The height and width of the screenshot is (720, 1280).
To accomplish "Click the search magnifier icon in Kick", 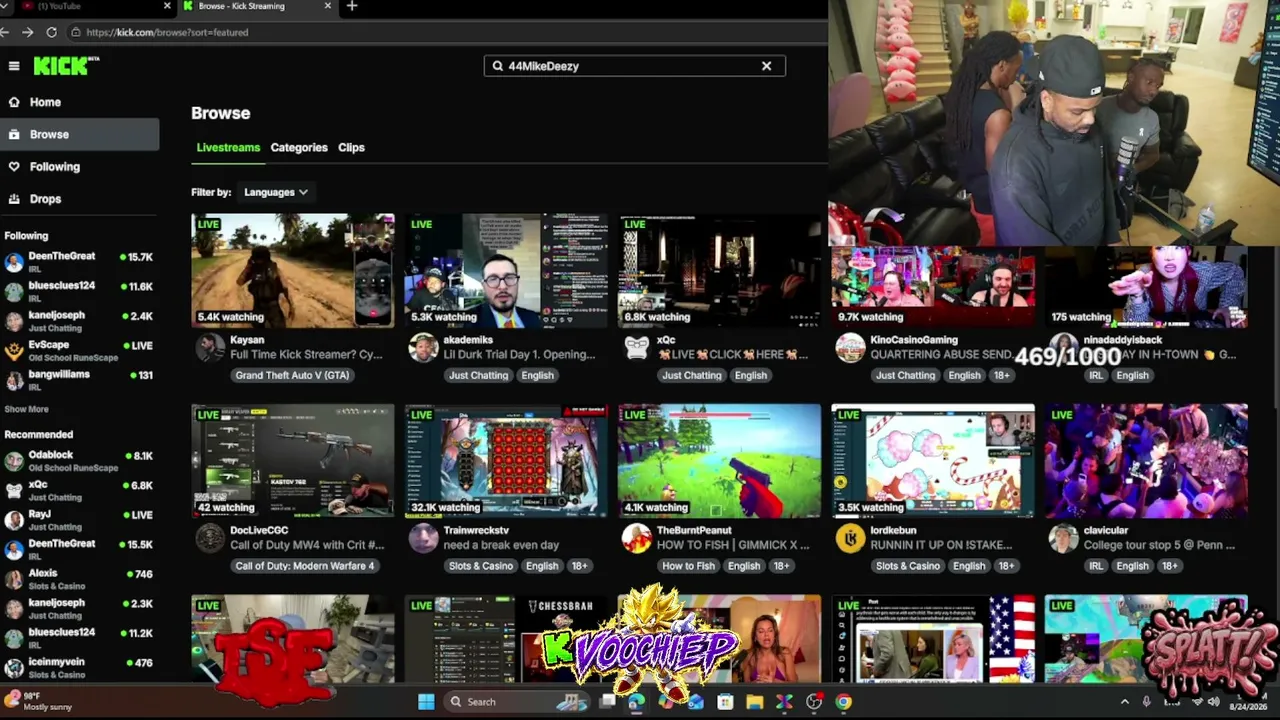I will (x=497, y=66).
